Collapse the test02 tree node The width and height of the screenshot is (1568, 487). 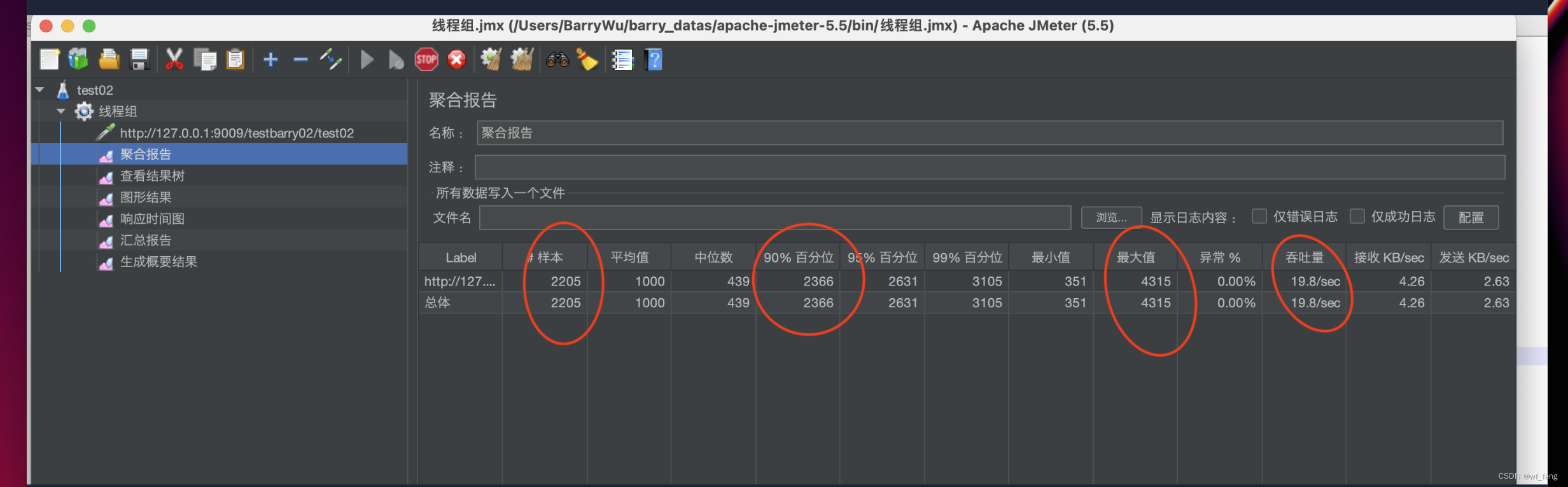pos(40,90)
